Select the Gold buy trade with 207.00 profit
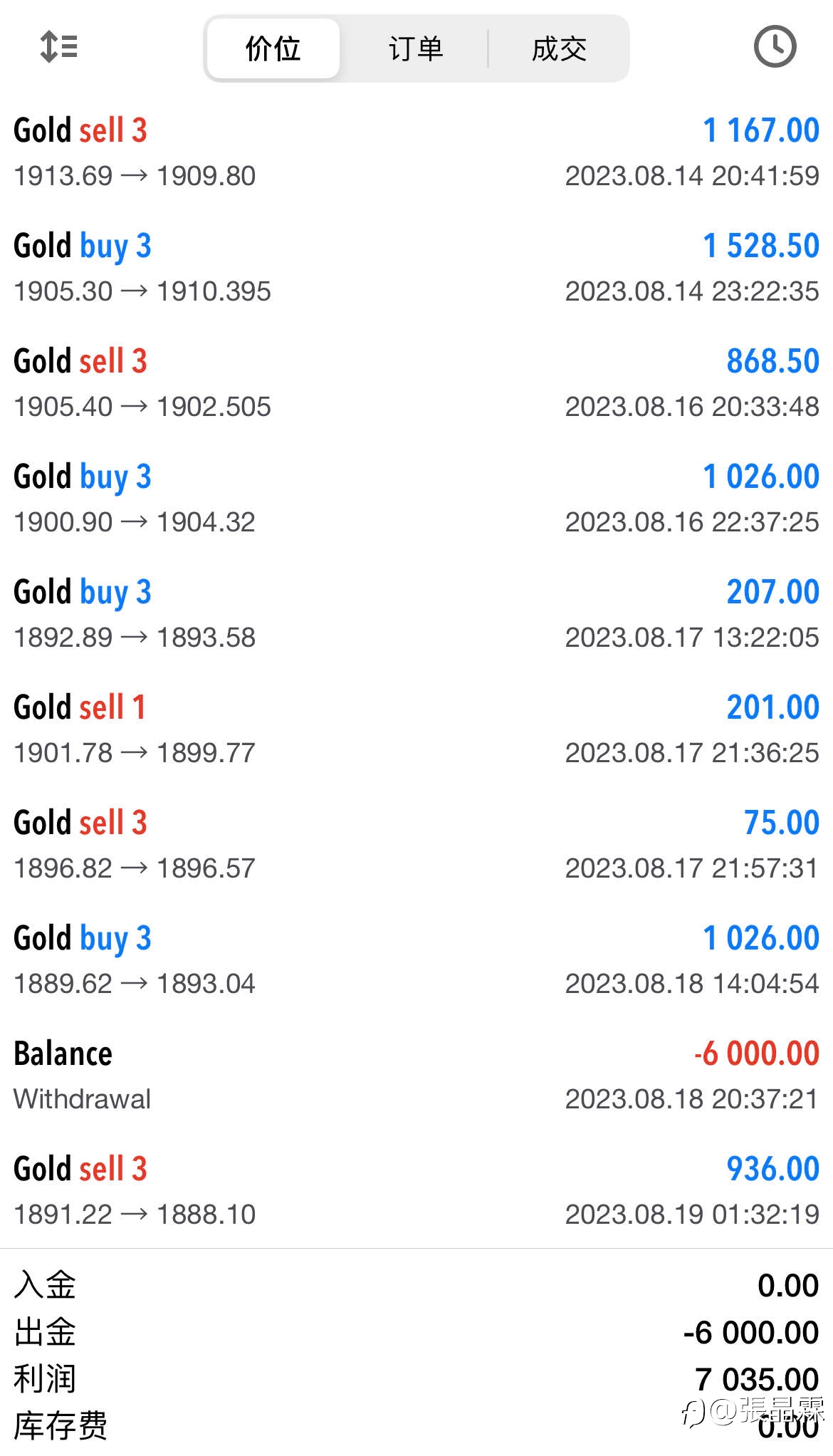 point(416,613)
